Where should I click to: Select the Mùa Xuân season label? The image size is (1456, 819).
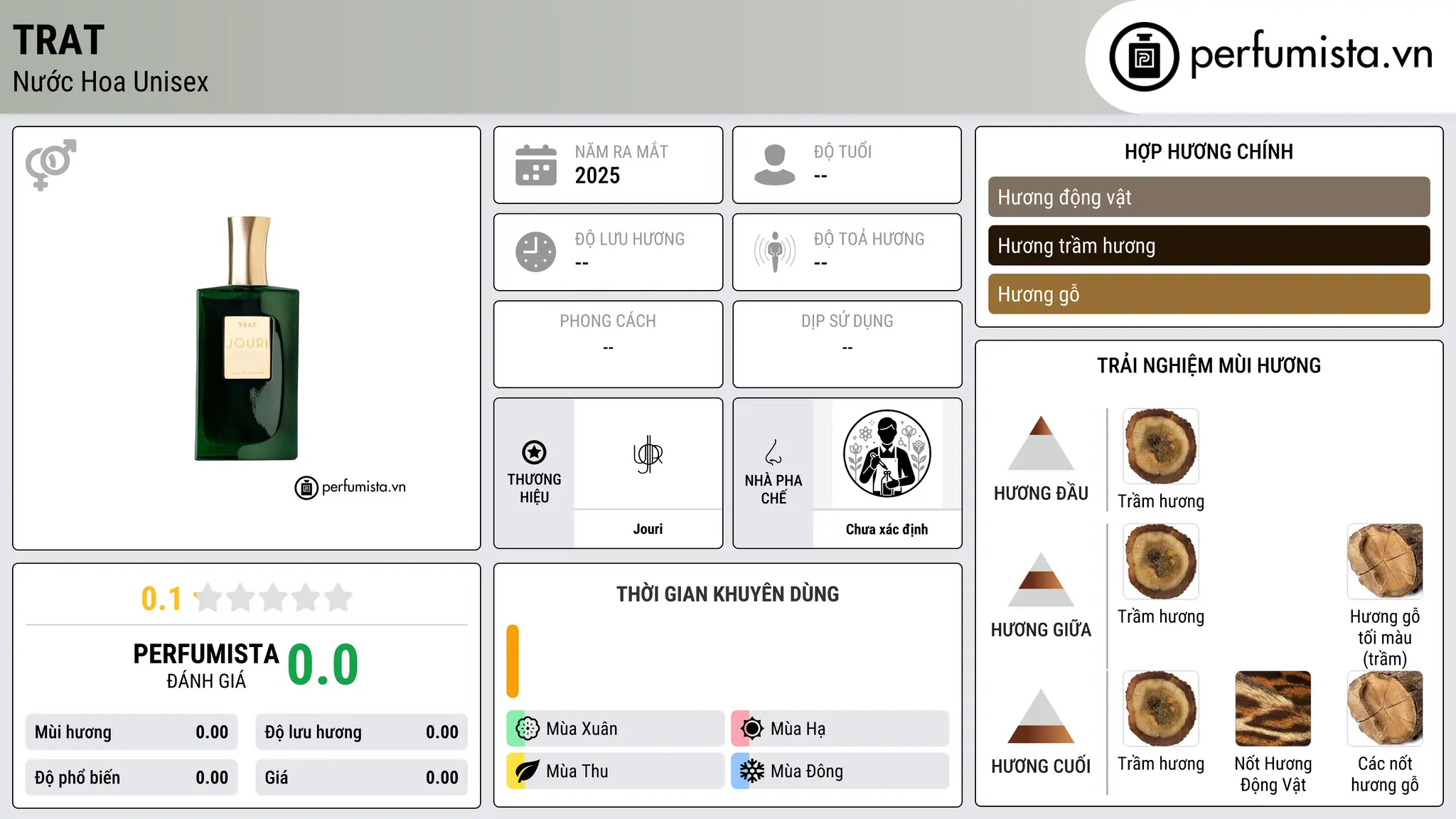(582, 729)
